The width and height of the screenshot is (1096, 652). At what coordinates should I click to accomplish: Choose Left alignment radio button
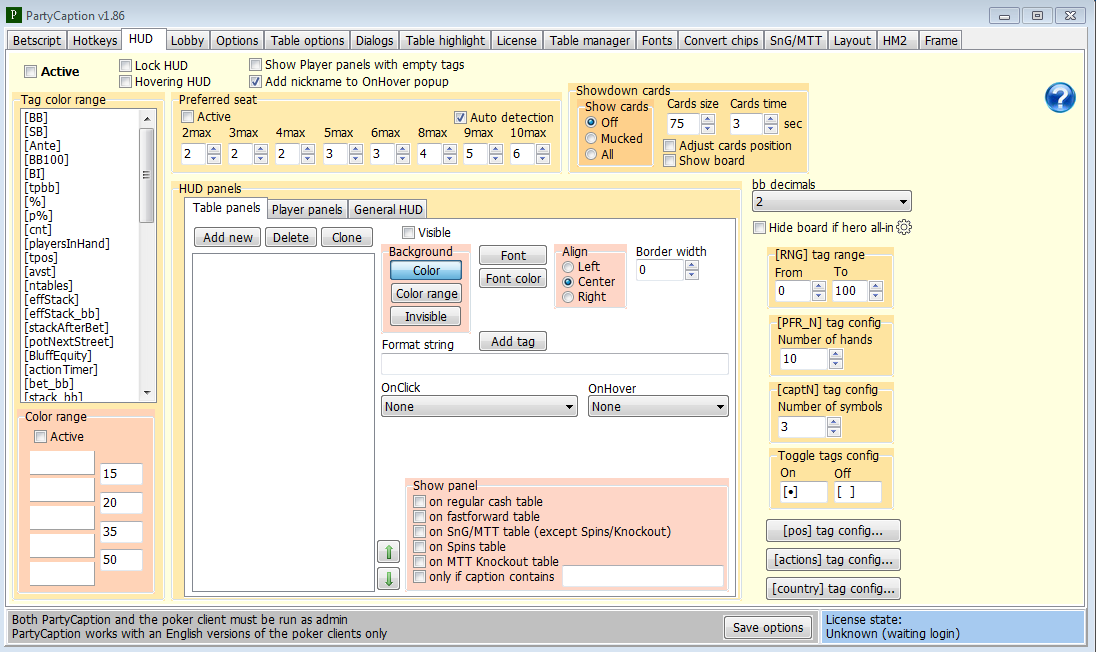[568, 267]
